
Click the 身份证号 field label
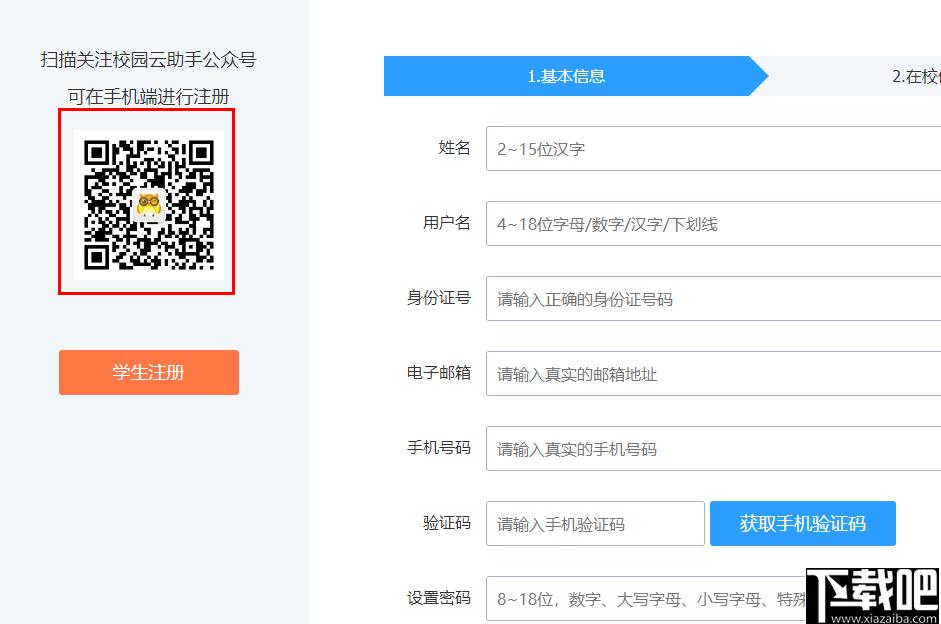439,298
